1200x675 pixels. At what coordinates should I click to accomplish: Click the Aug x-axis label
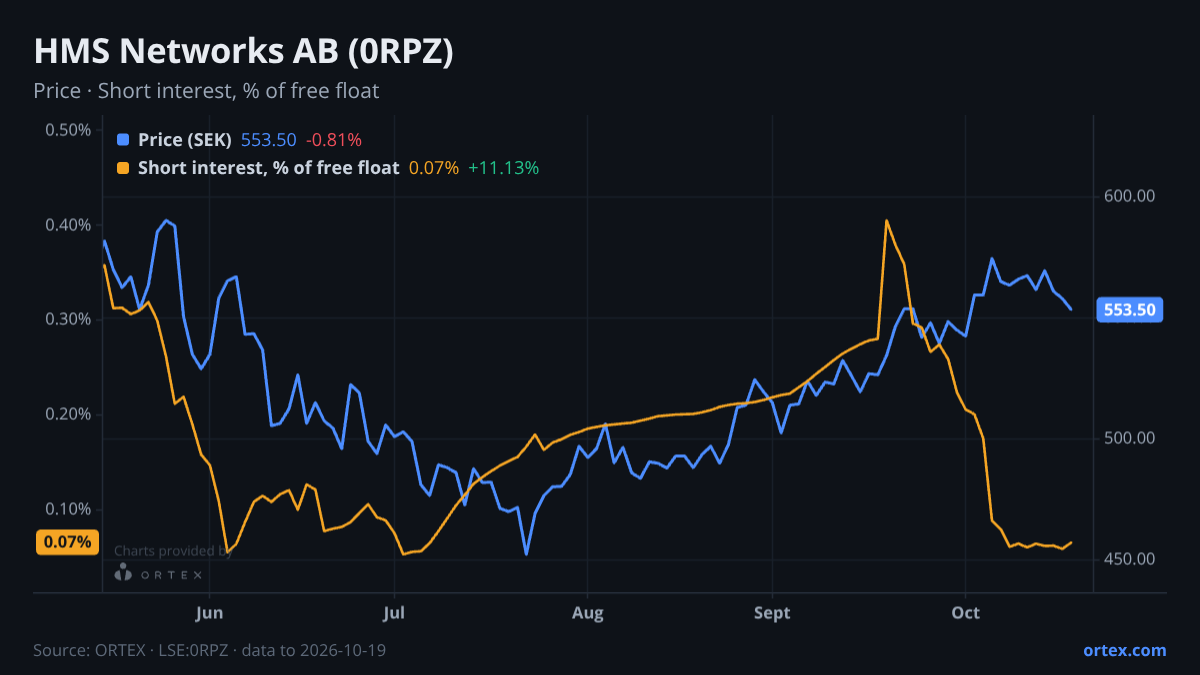pyautogui.click(x=588, y=612)
